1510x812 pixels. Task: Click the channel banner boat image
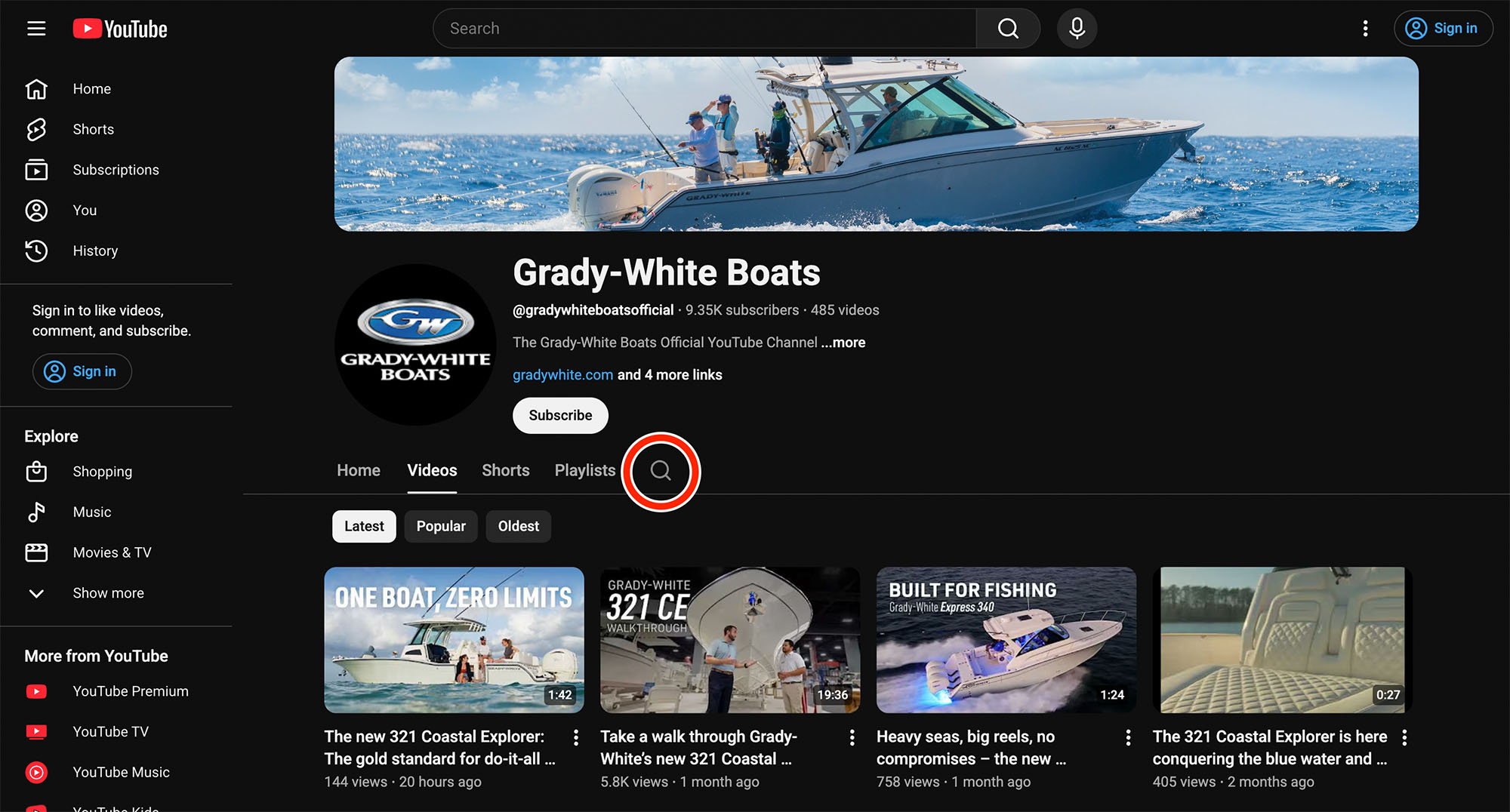[x=877, y=144]
